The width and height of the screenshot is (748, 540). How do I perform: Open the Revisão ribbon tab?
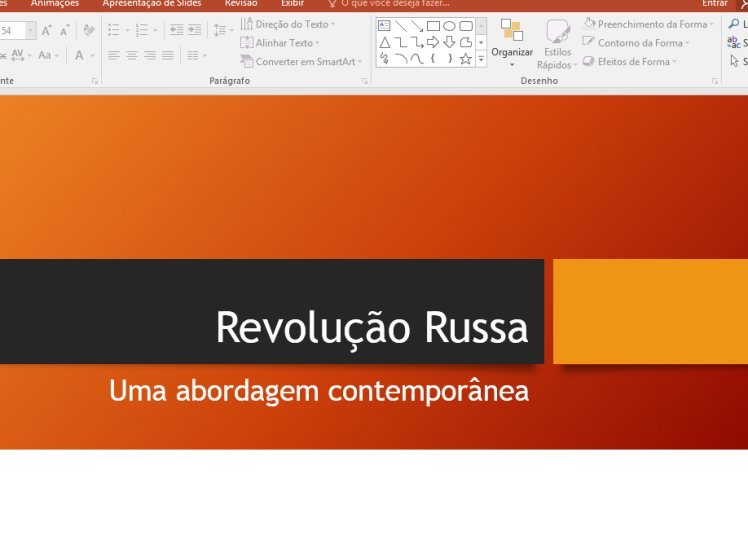241,4
